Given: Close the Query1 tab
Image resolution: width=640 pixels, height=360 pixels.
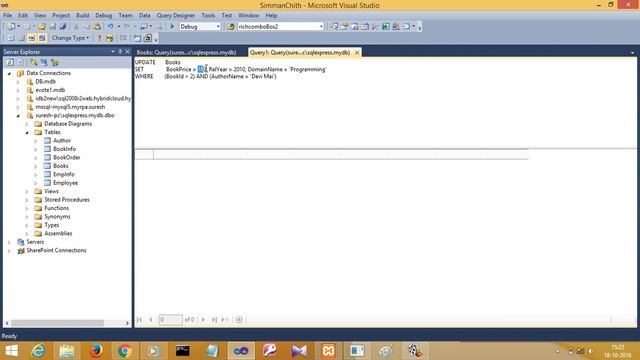Looking at the screenshot, I should tap(357, 53).
